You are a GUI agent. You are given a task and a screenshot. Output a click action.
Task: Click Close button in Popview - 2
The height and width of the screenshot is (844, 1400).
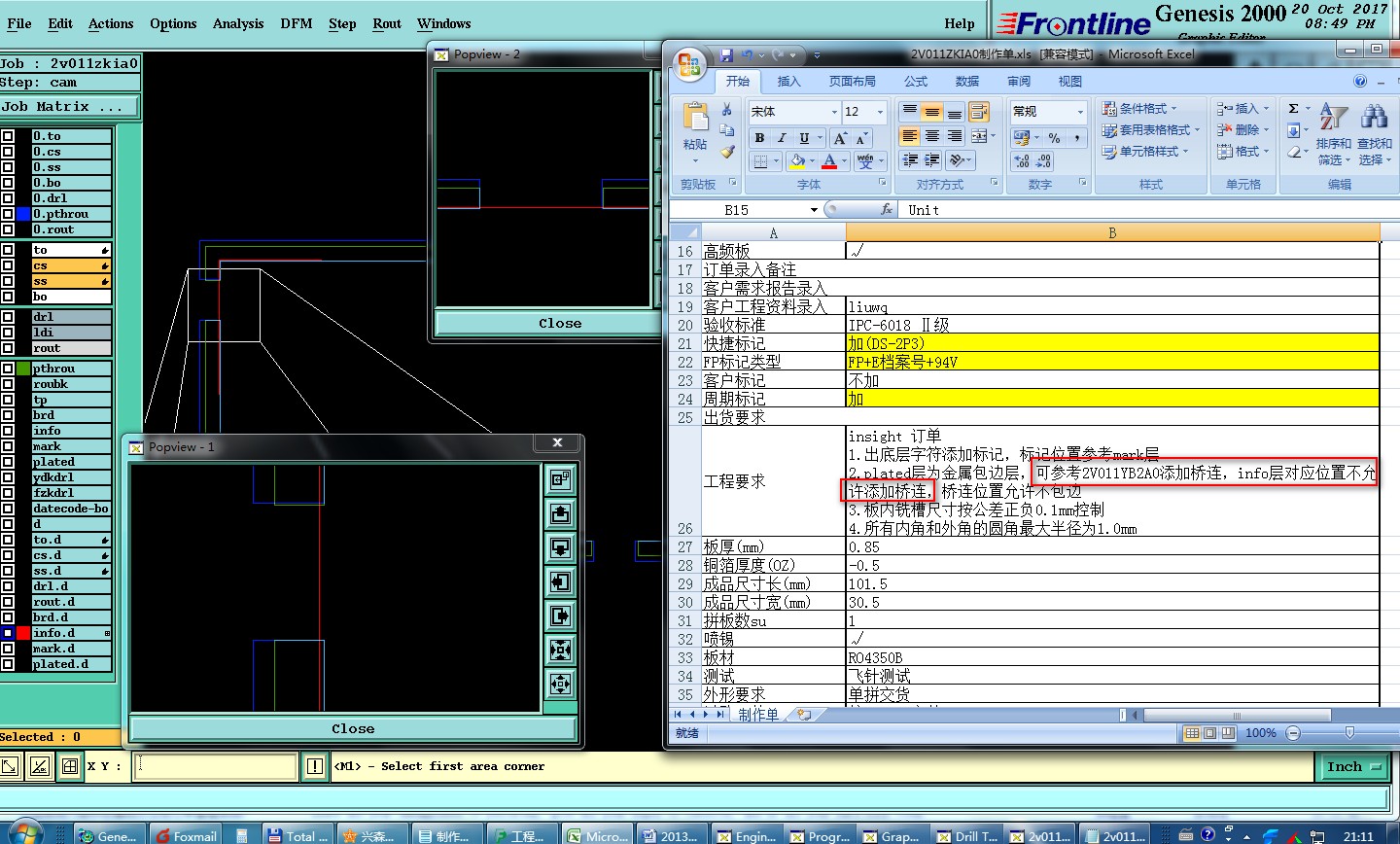coord(560,323)
